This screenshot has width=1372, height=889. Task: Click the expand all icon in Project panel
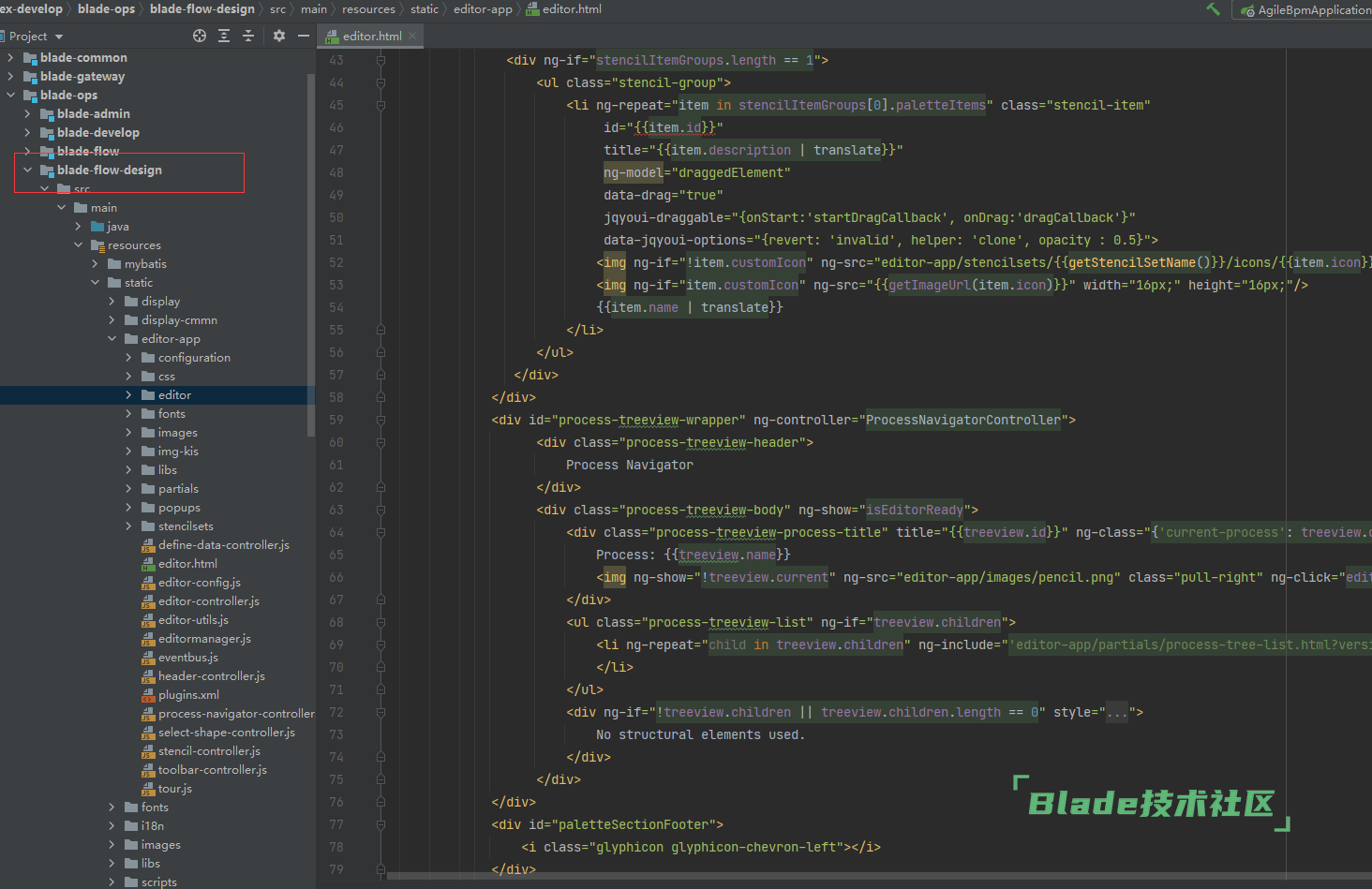click(224, 36)
